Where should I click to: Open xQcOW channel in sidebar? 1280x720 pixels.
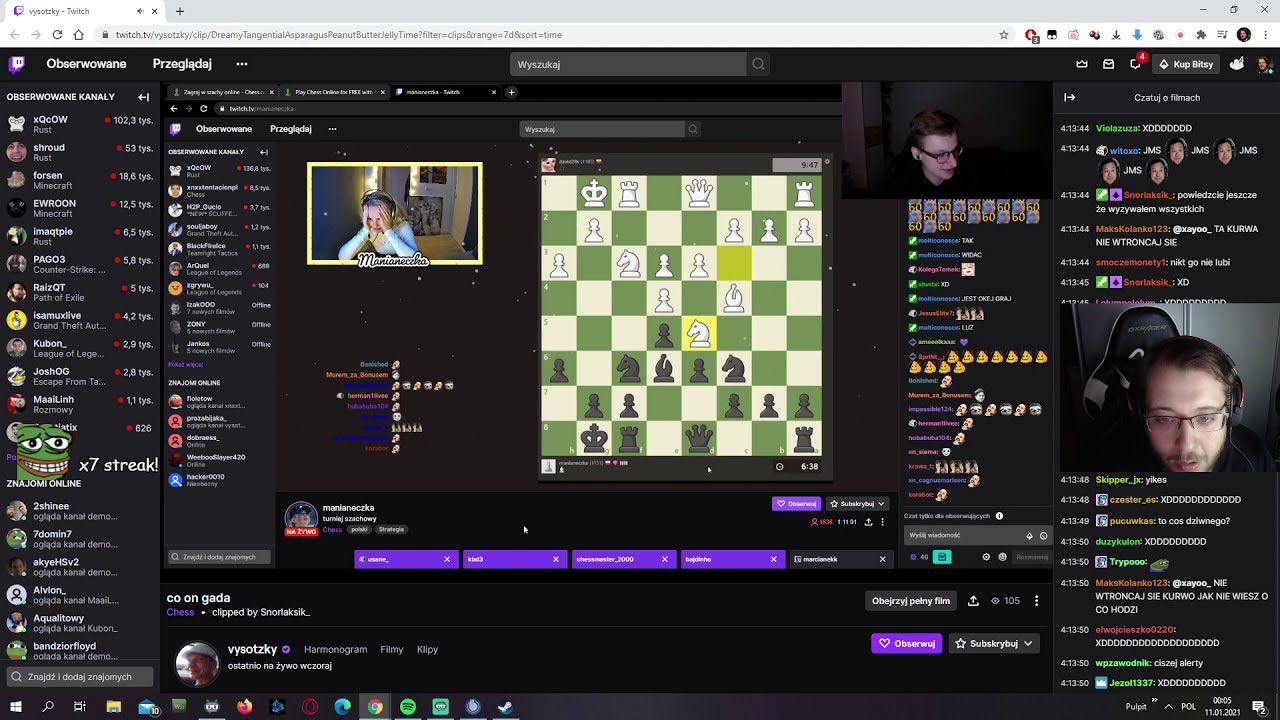[x=80, y=124]
